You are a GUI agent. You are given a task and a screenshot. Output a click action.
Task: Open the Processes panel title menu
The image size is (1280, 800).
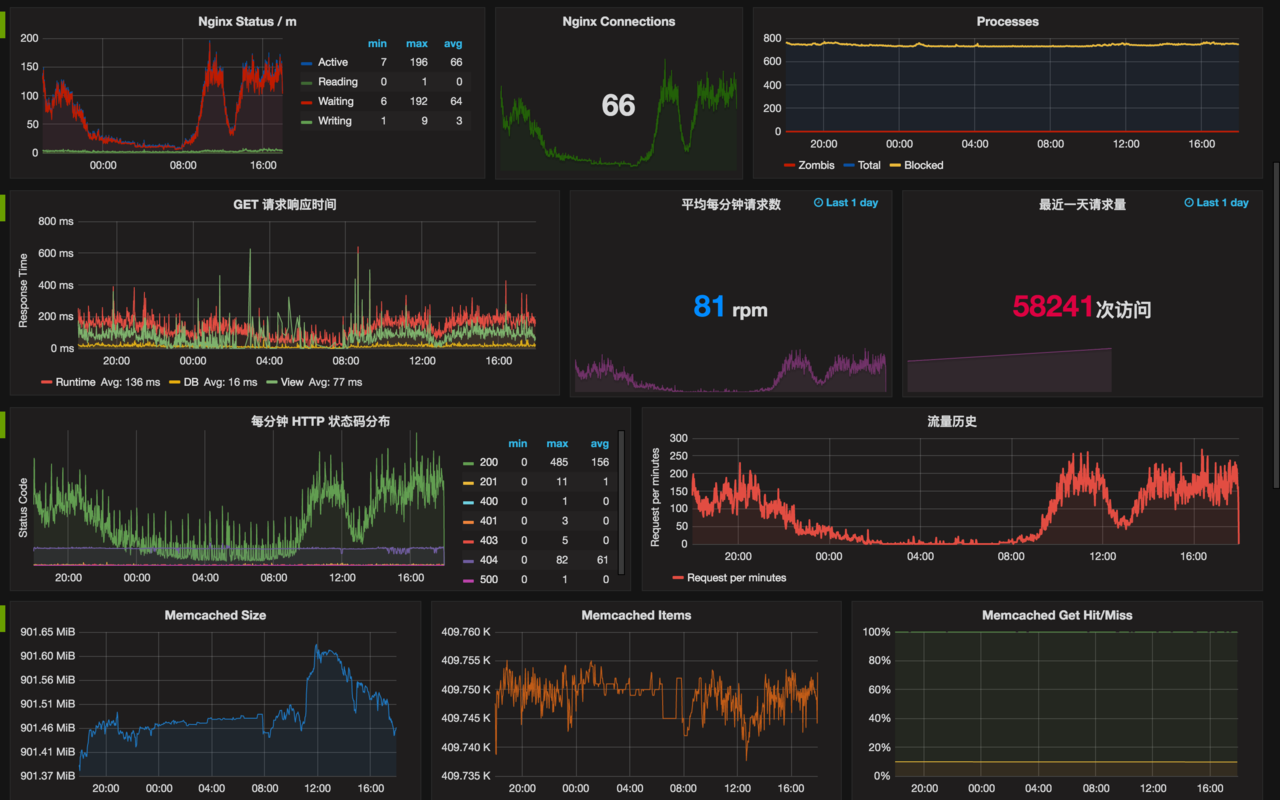(1007, 22)
